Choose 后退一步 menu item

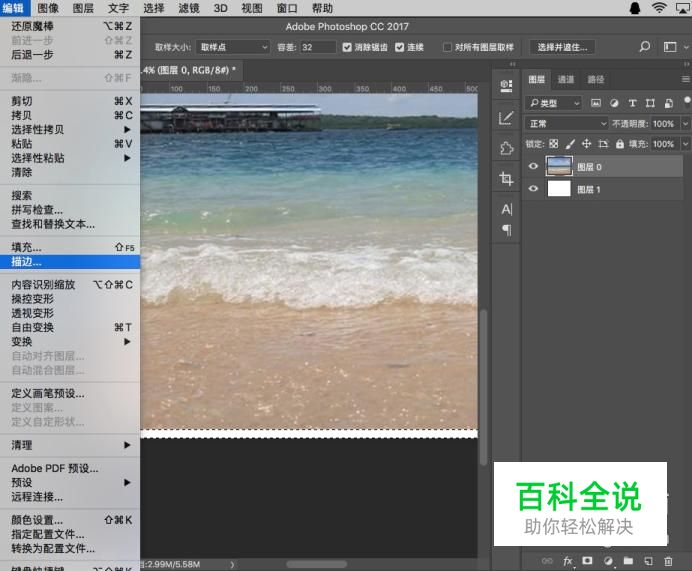tap(71, 55)
